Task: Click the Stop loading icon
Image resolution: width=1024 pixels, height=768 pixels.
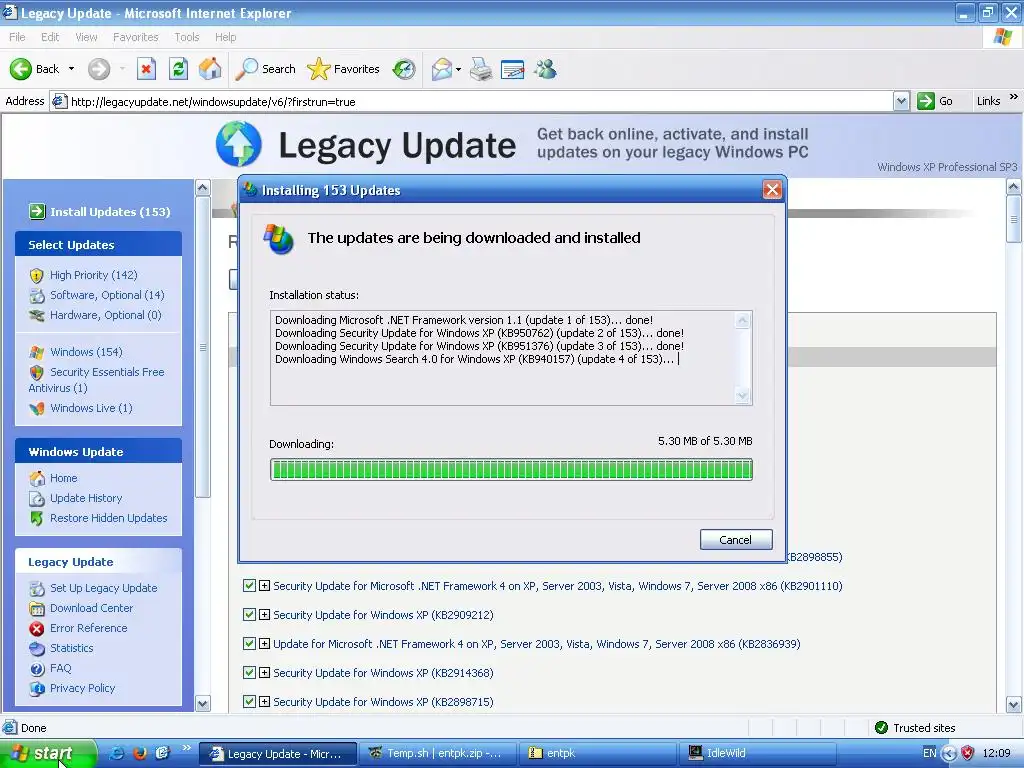Action: [146, 69]
